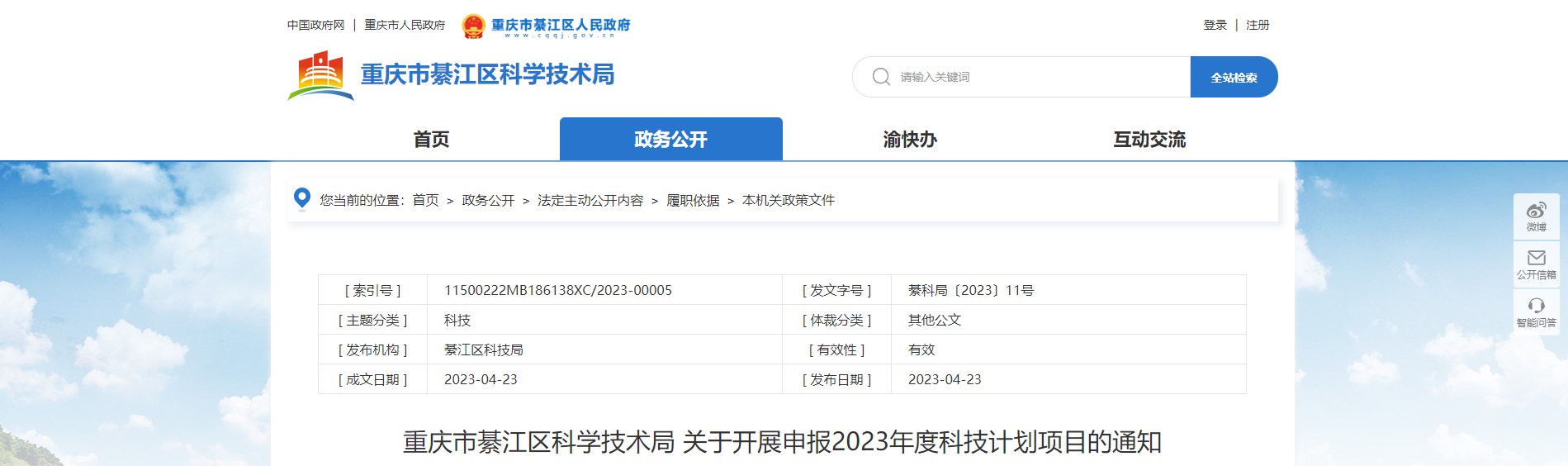Open the 智能问答 headset icon
Image resolution: width=1568 pixels, height=466 pixels.
tap(1536, 306)
